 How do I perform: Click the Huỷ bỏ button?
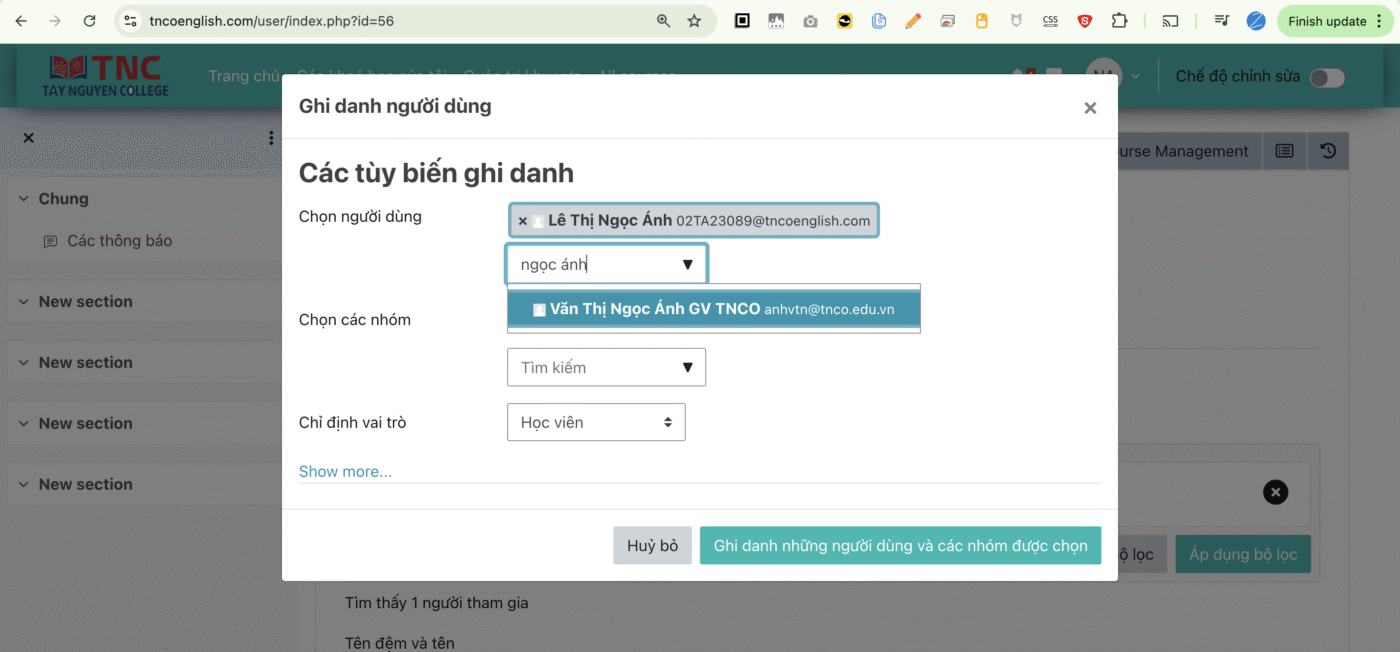652,546
